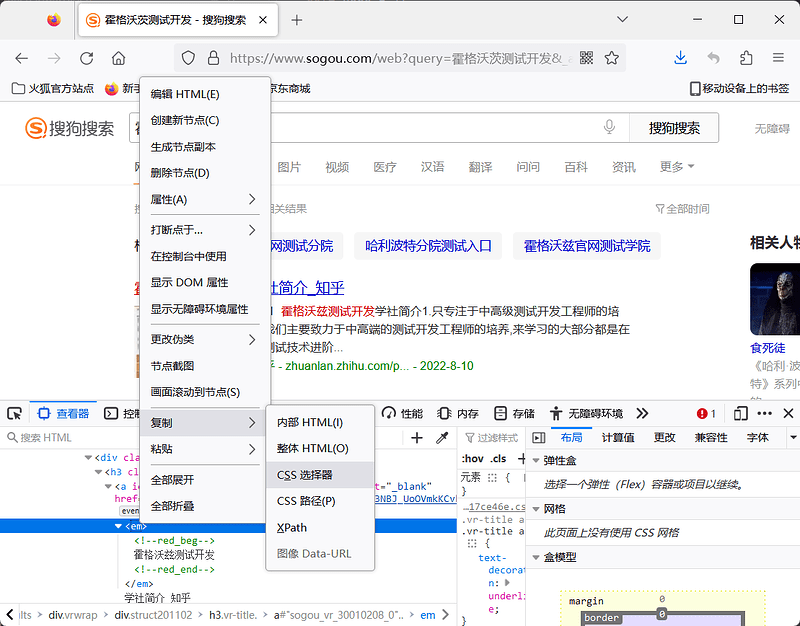Collapse the 弹性盒 section
Screen dimensions: 800x626
click(x=536, y=460)
